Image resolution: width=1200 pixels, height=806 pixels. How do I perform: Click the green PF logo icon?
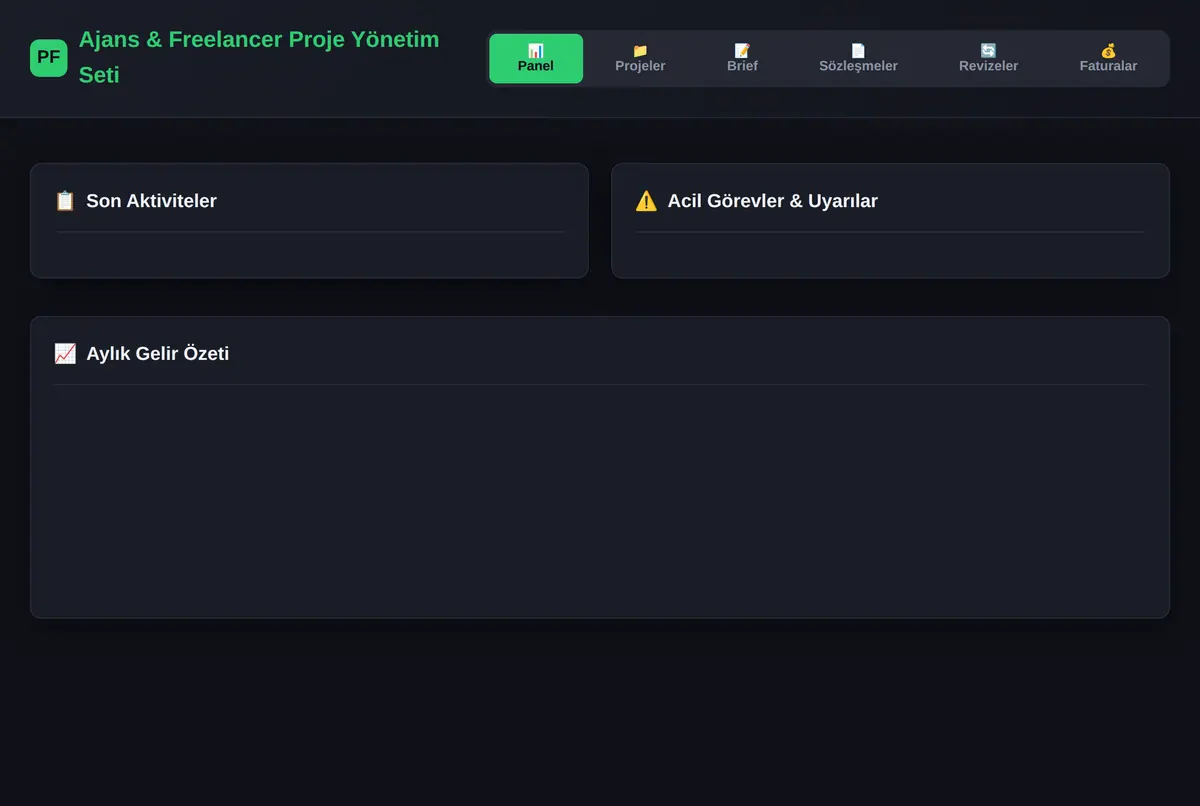49,58
